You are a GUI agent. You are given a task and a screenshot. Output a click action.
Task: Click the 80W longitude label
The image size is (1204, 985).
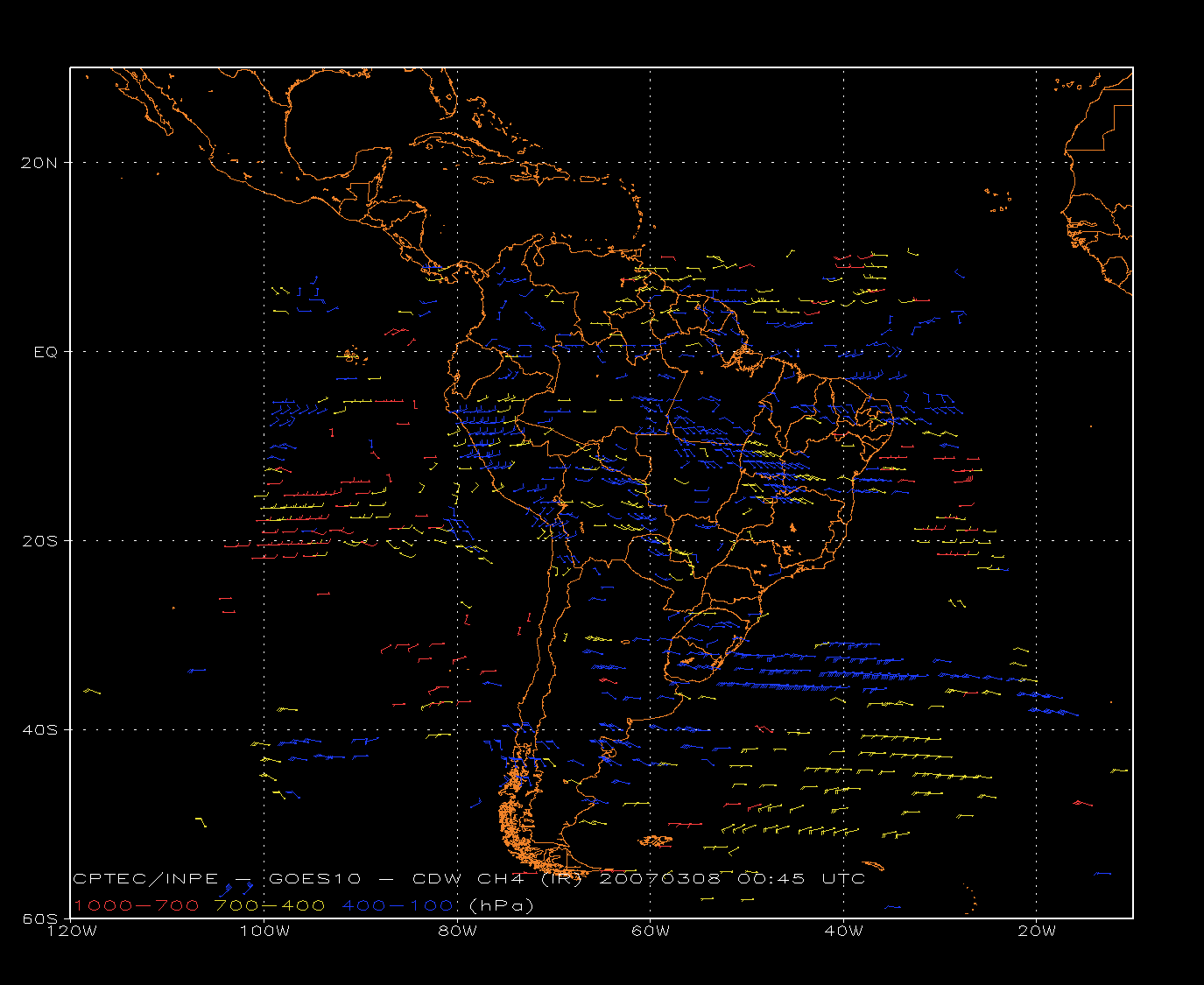(457, 931)
